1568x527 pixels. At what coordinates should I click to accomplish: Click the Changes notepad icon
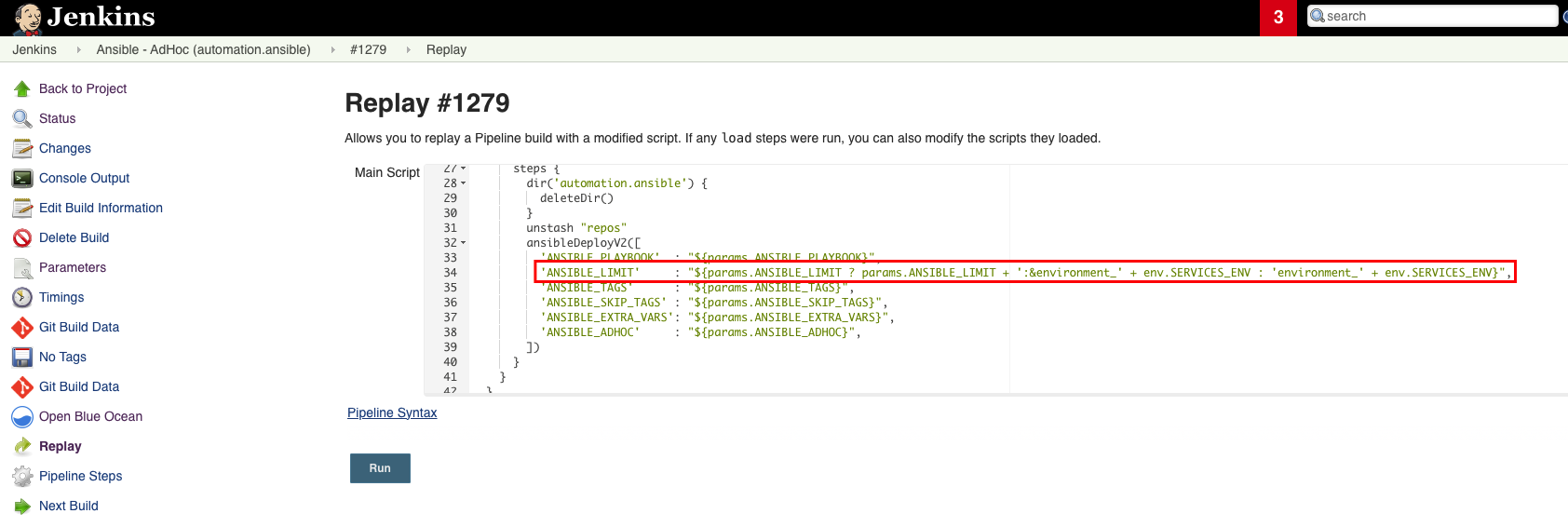coord(22,148)
